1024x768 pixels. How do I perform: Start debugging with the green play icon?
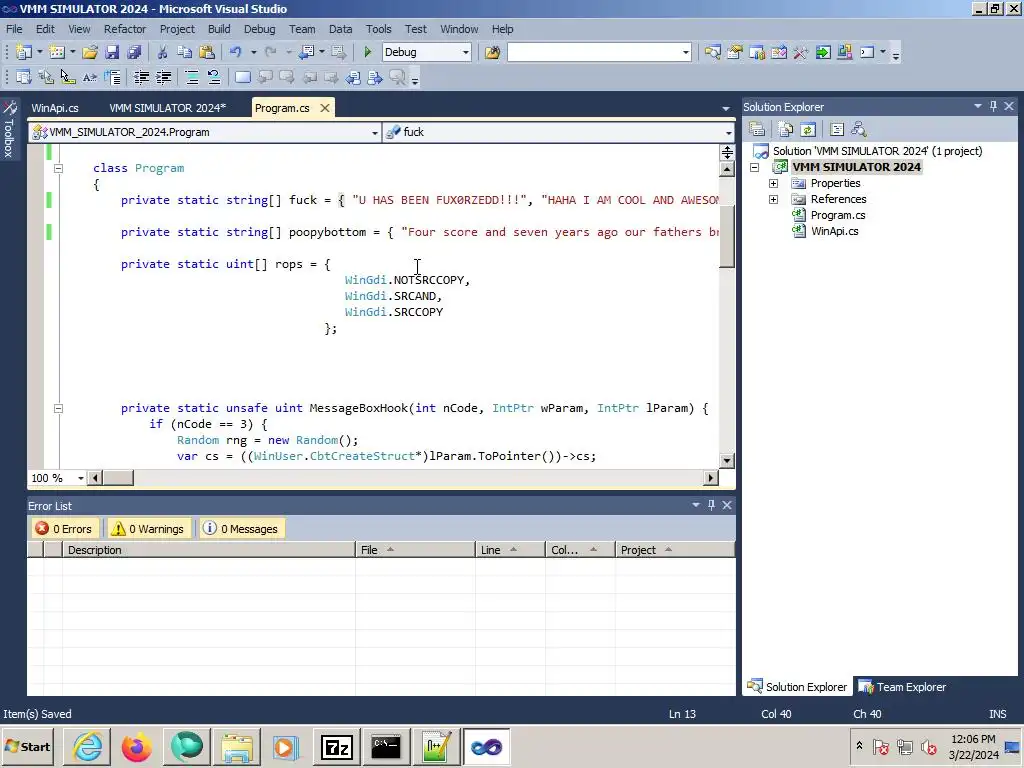367,52
